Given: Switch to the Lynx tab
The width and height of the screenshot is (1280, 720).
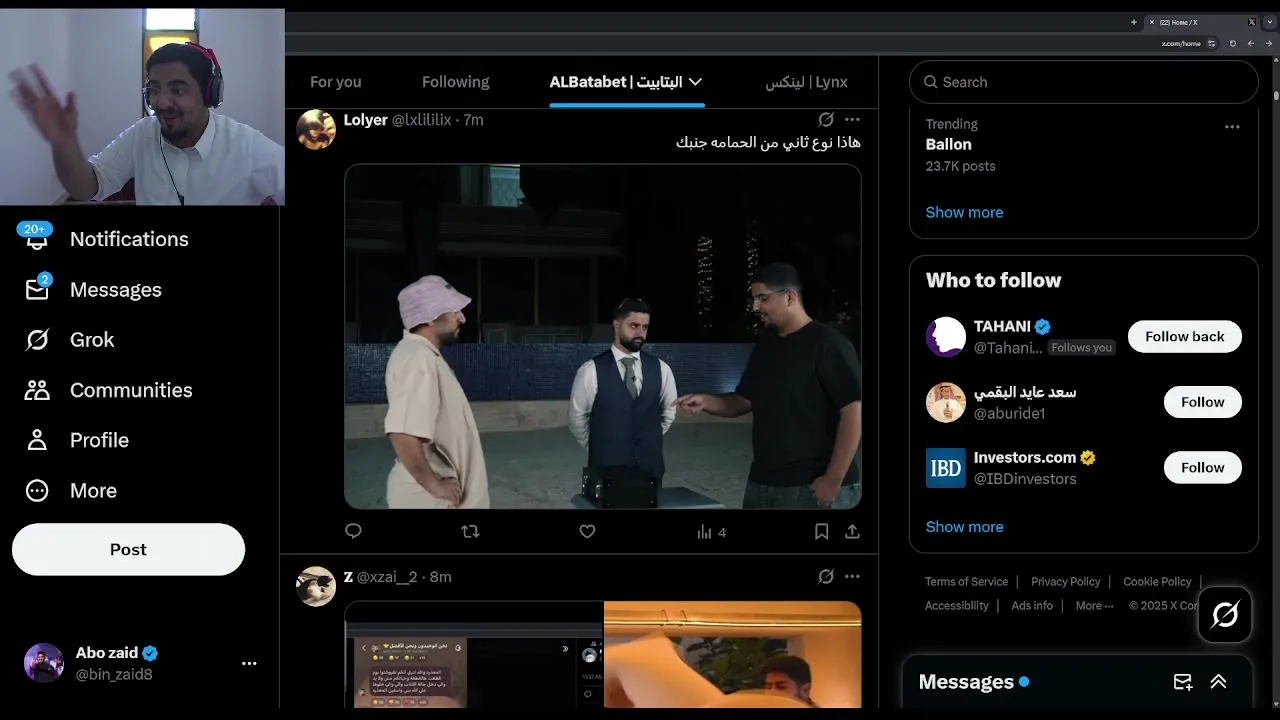Looking at the screenshot, I should (x=806, y=82).
